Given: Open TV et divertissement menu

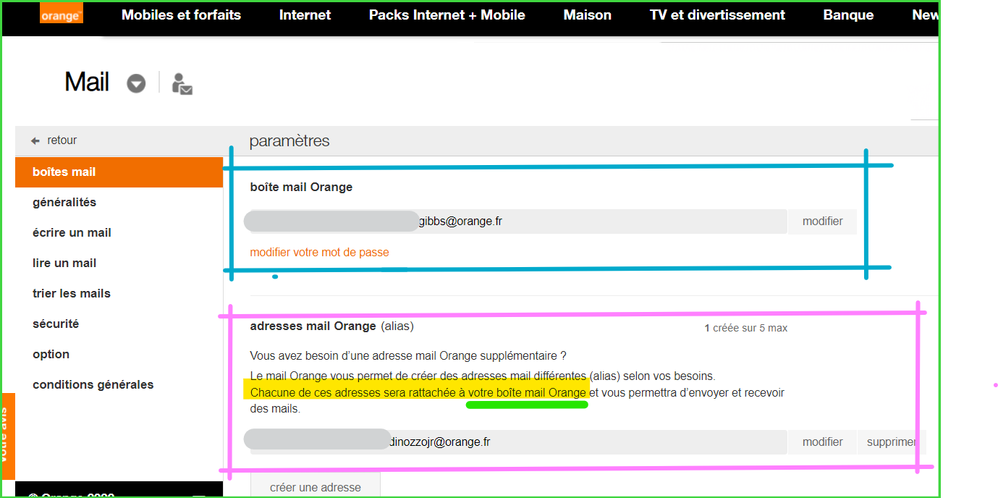Looking at the screenshot, I should pos(717,15).
